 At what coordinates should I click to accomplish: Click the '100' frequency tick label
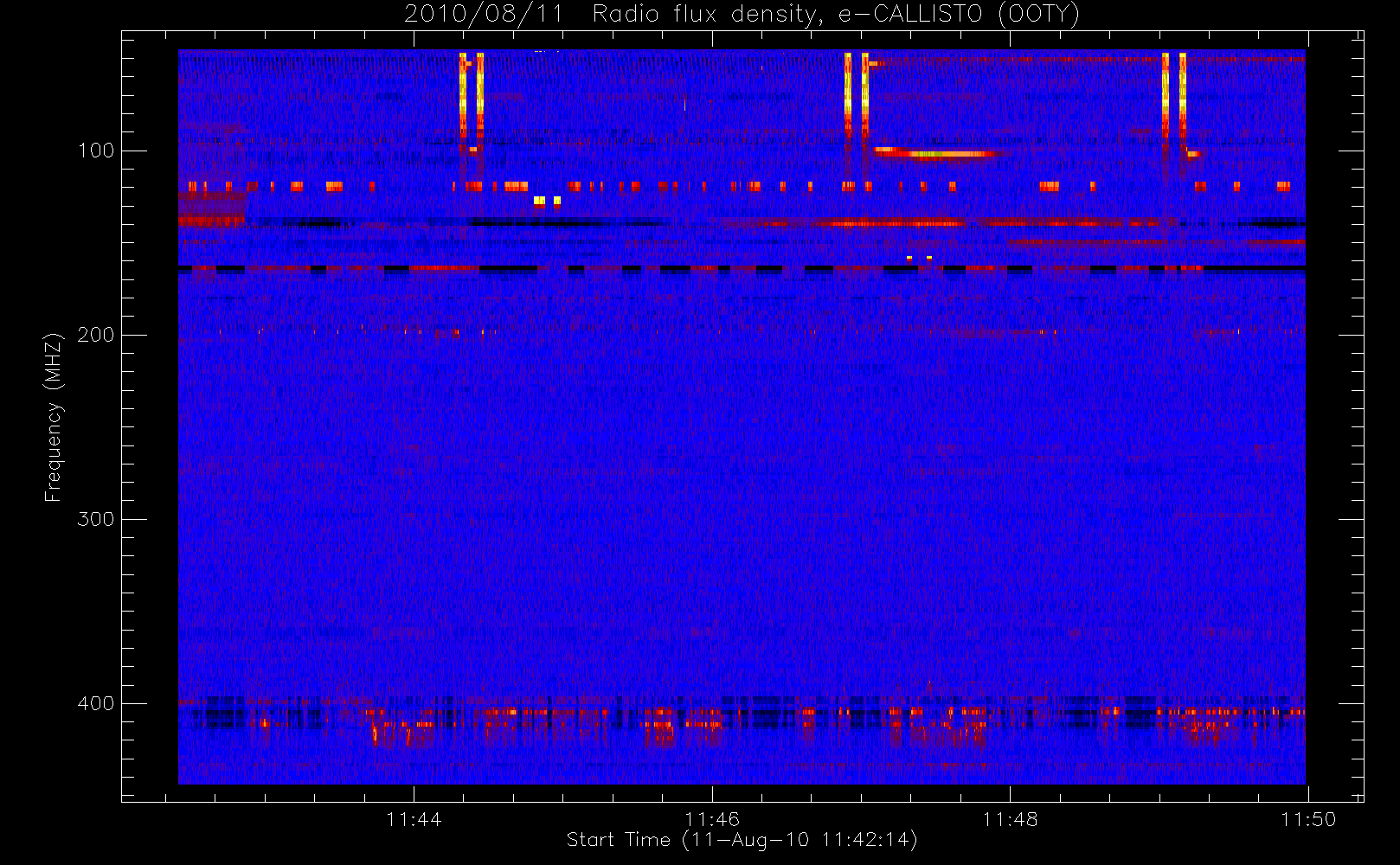95,151
